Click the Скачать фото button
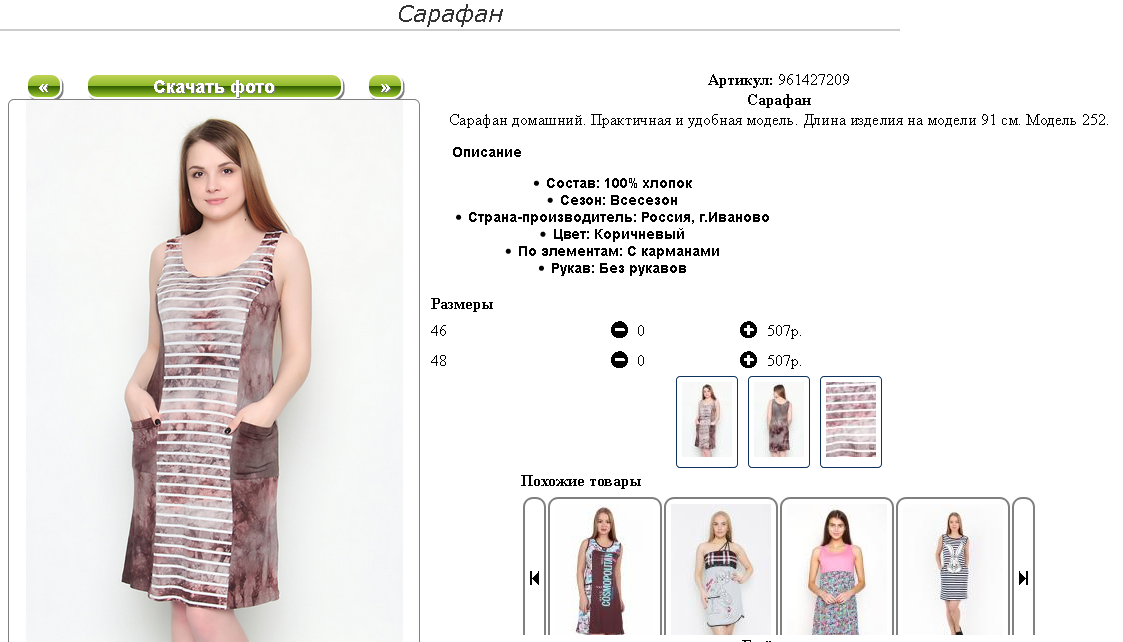This screenshot has width=1123, height=642. [214, 87]
